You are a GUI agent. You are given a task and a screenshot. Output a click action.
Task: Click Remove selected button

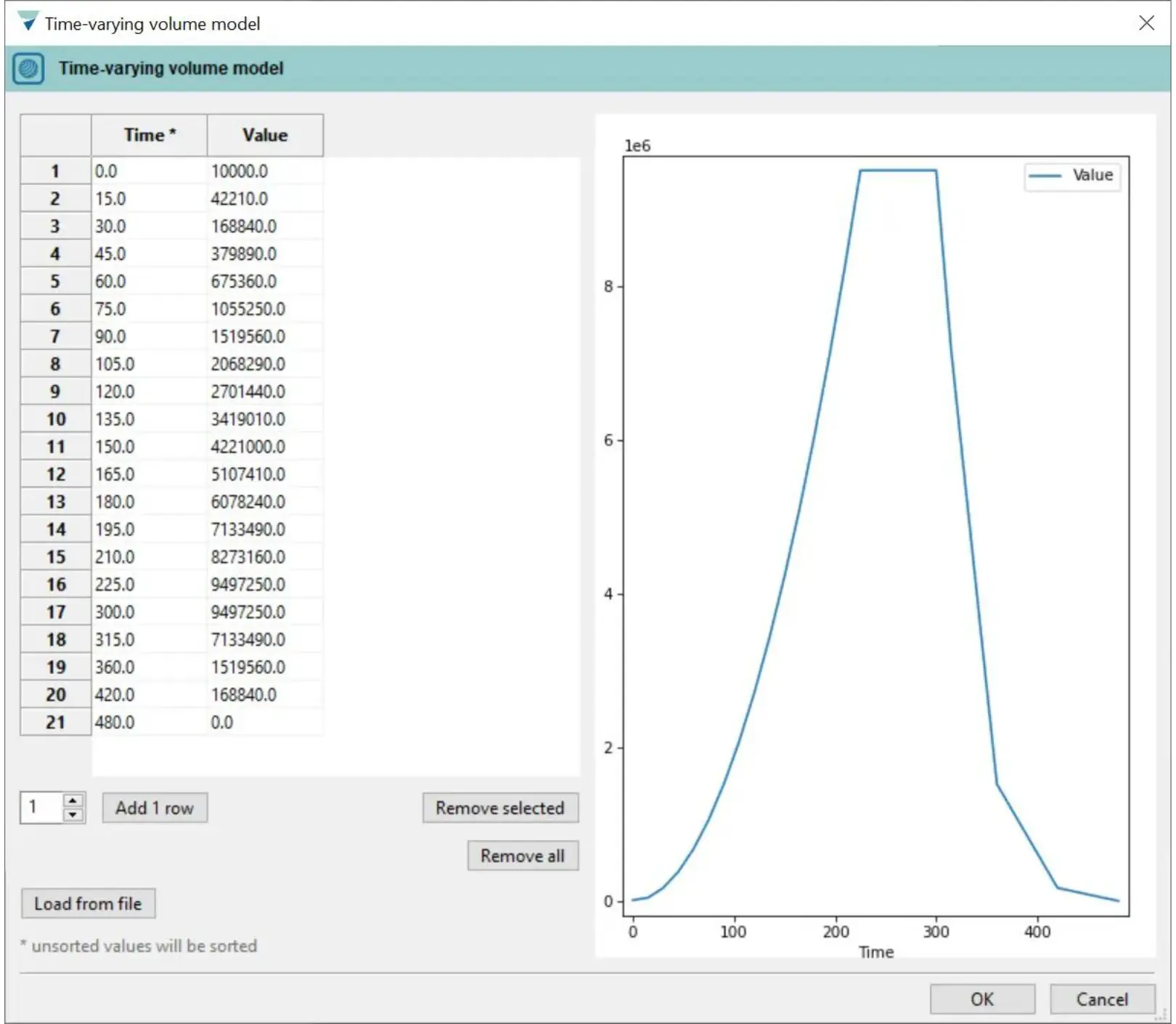(x=500, y=808)
